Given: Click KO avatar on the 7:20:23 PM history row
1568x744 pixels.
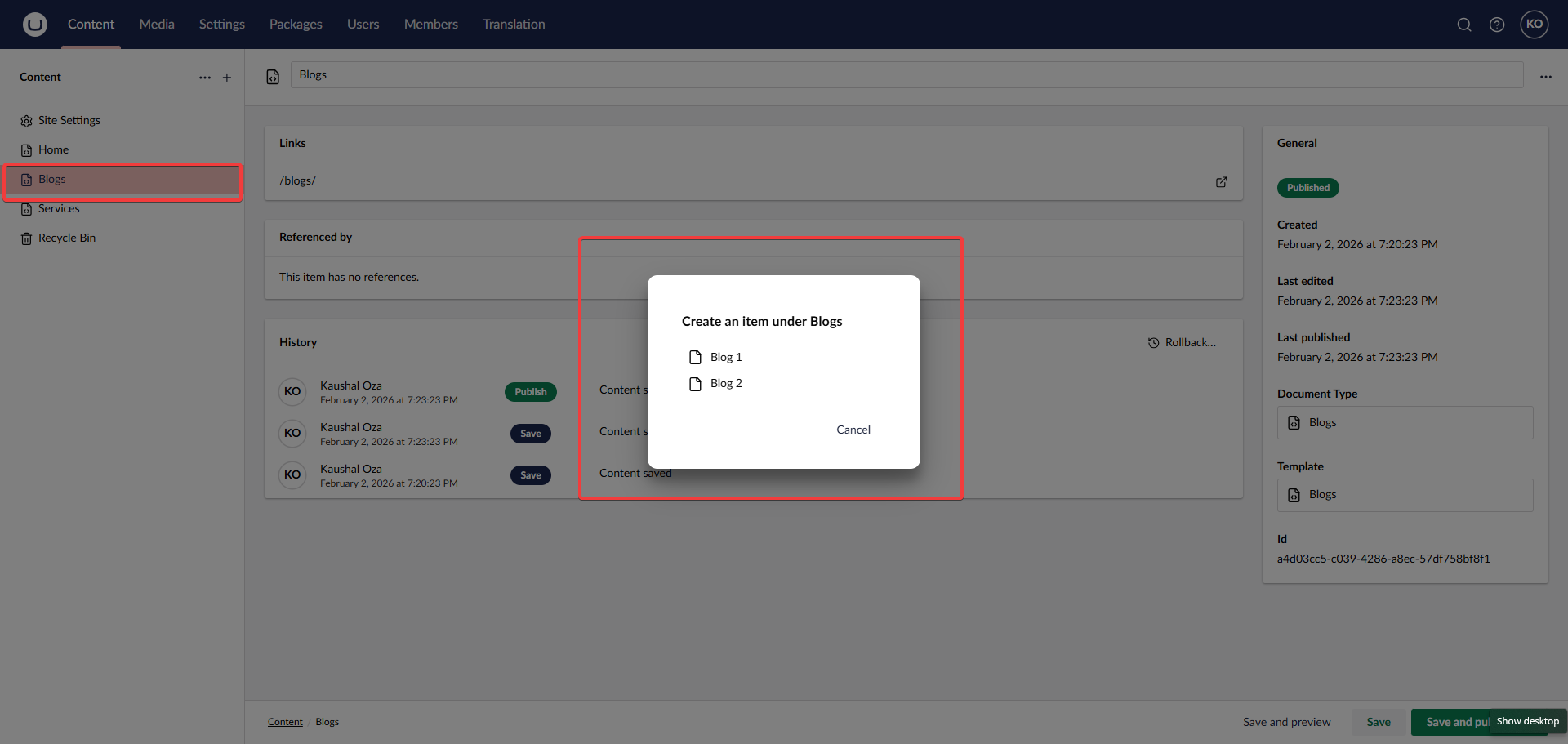Looking at the screenshot, I should click(292, 474).
